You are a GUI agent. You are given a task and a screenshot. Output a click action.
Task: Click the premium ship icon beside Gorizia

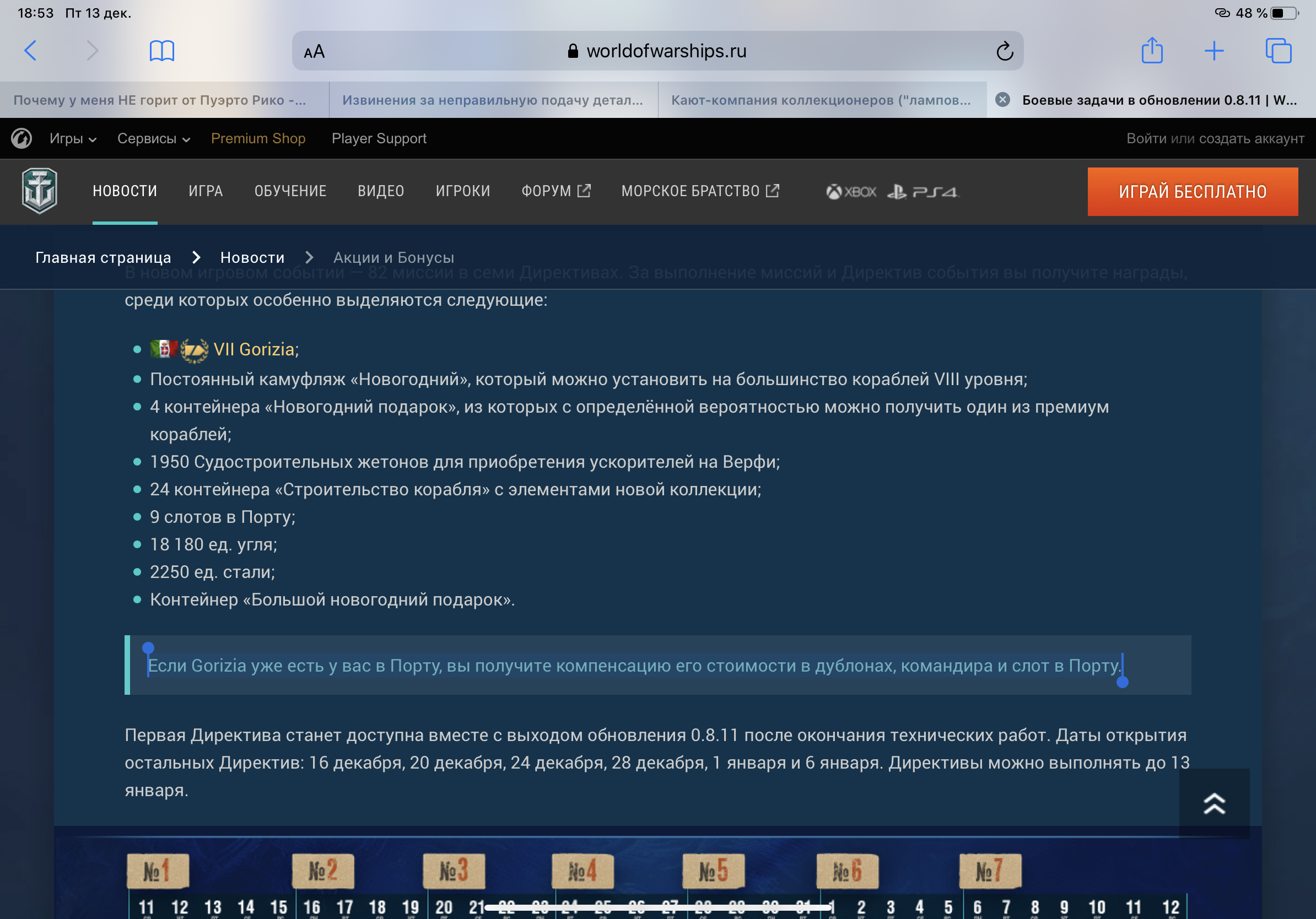pyautogui.click(x=194, y=349)
